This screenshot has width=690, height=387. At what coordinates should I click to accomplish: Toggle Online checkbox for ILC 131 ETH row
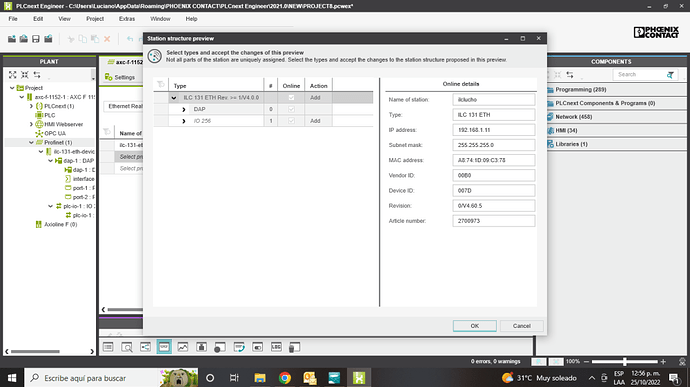291,97
